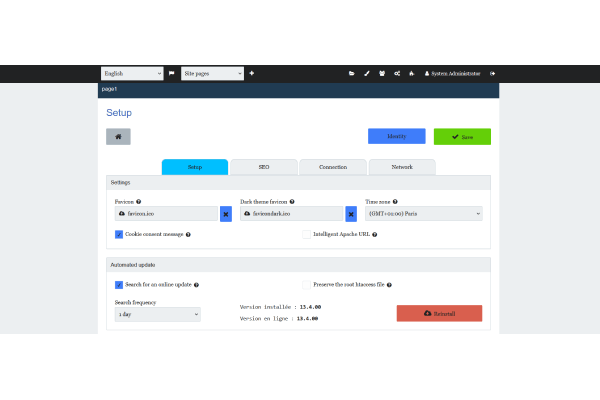Image resolution: width=600 pixels, height=400 pixels.
Task: Click the home icon button below Setup
Action: pos(118,137)
